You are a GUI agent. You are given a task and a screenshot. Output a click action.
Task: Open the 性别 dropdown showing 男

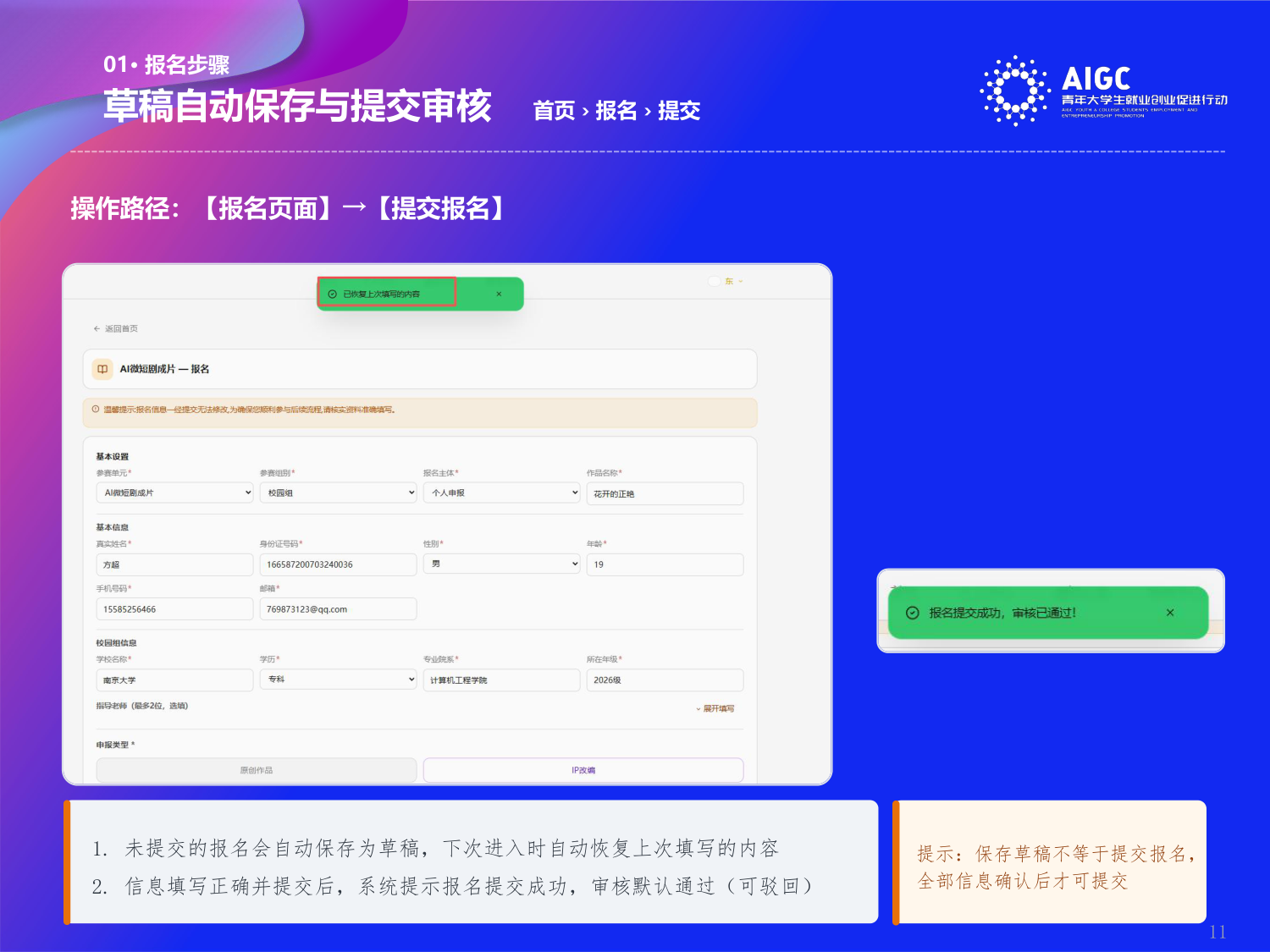point(501,564)
